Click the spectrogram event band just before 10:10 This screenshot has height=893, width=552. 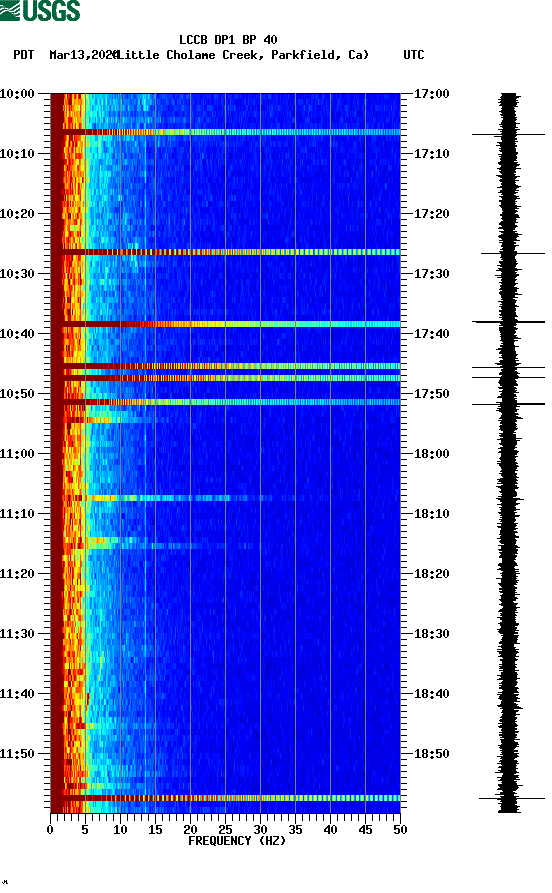click(x=226, y=132)
